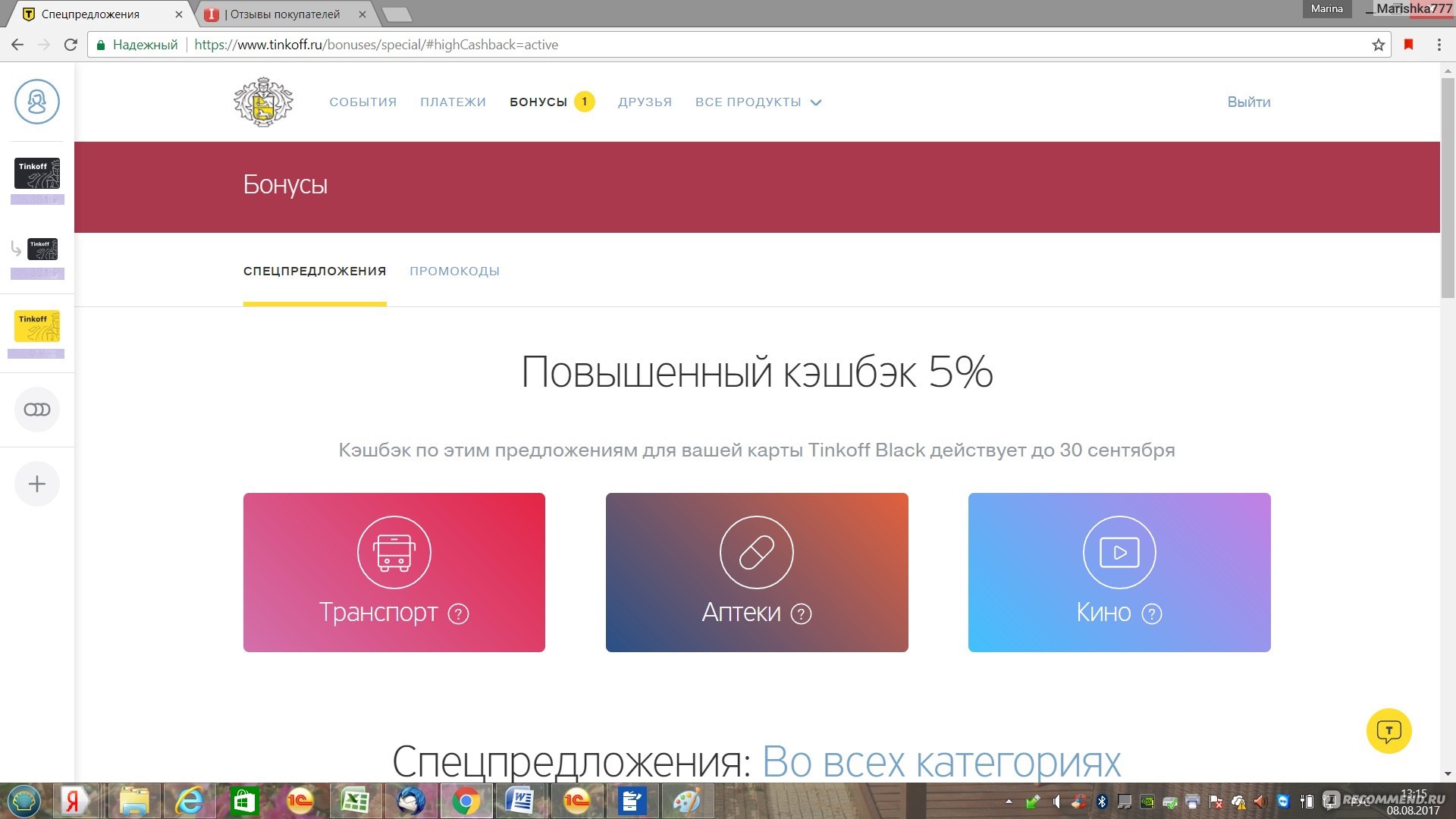Open the Кино cashback card
1456x819 pixels.
point(1119,573)
